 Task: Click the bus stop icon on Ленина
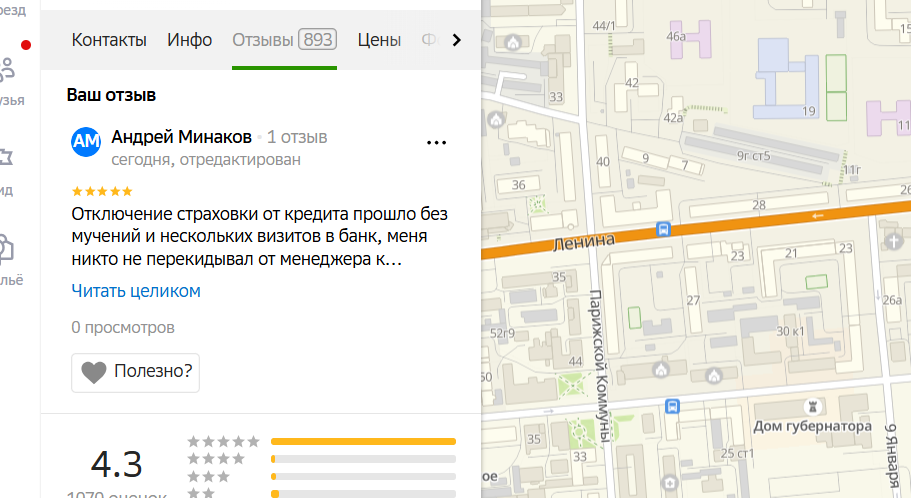[663, 229]
